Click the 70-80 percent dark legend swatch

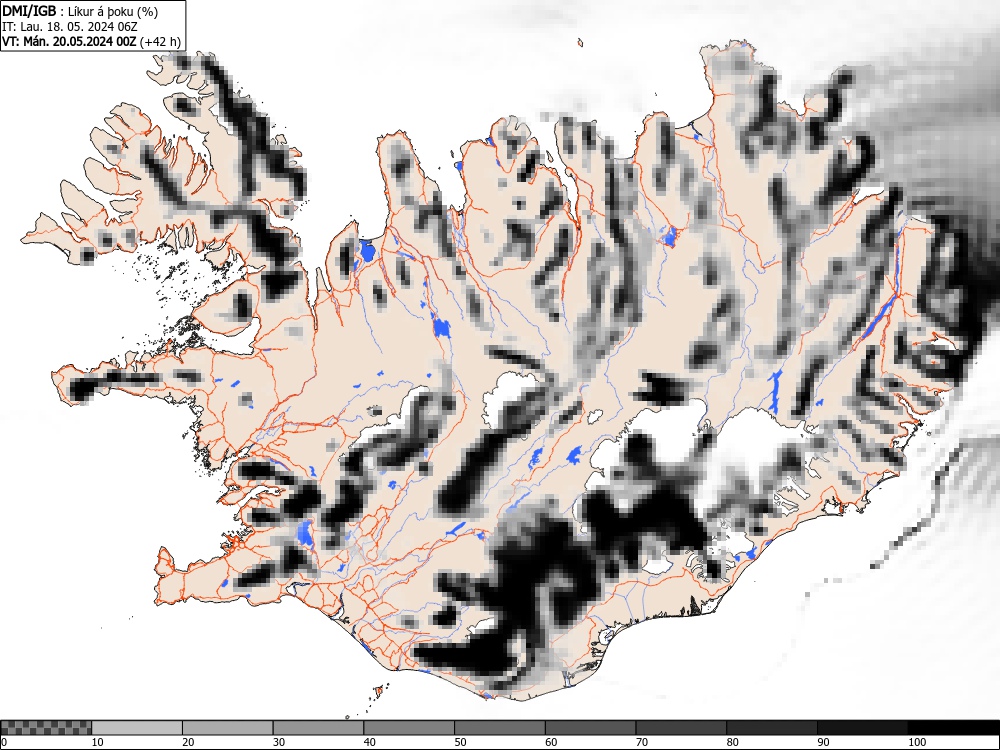tap(681, 728)
